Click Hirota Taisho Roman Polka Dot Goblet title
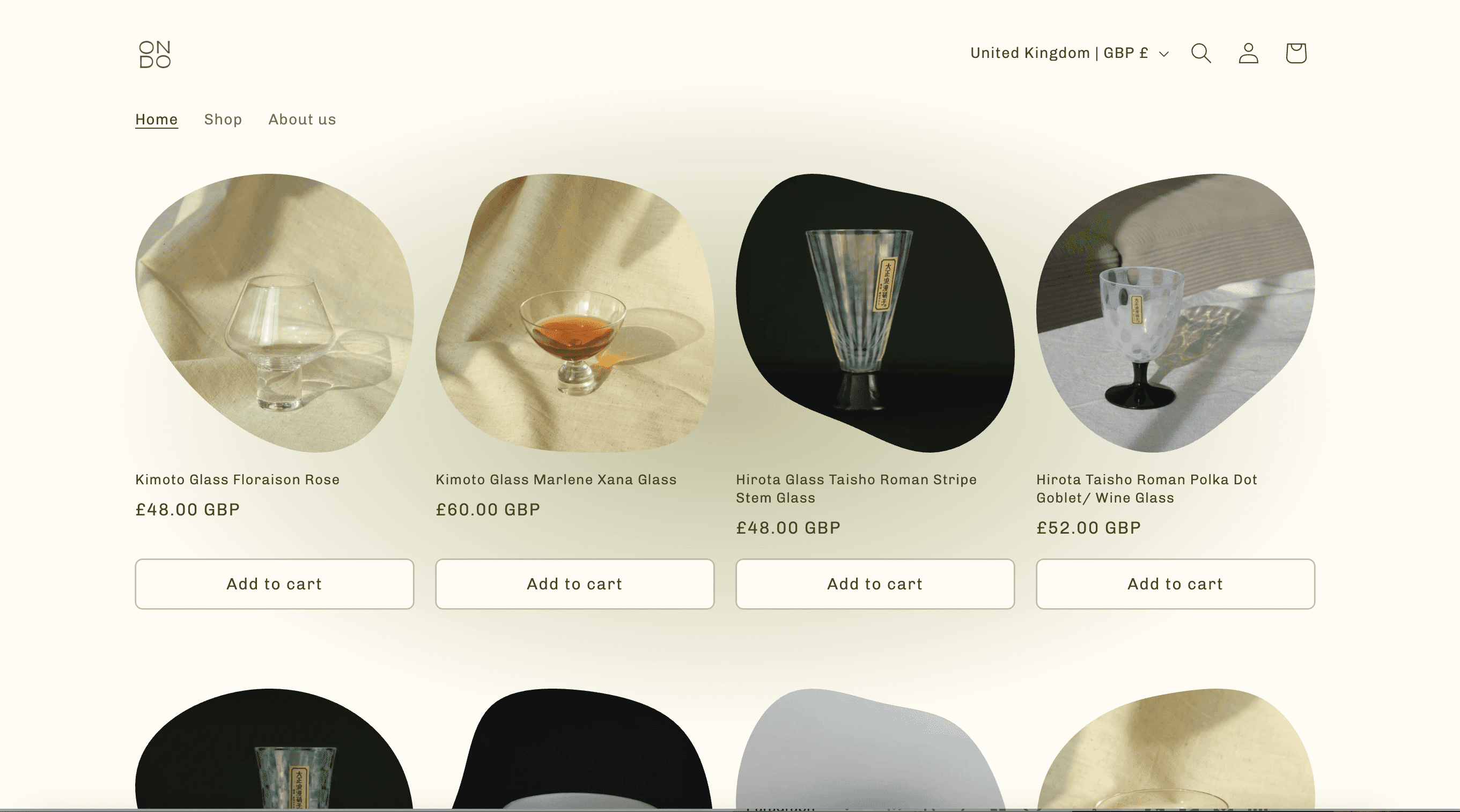The width and height of the screenshot is (1460, 812). coord(1147,489)
